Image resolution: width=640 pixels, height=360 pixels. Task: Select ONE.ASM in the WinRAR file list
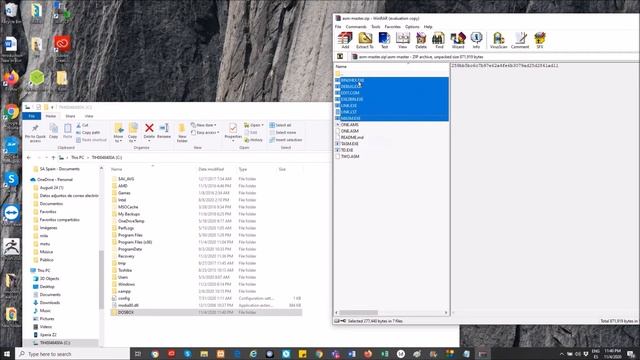point(350,131)
